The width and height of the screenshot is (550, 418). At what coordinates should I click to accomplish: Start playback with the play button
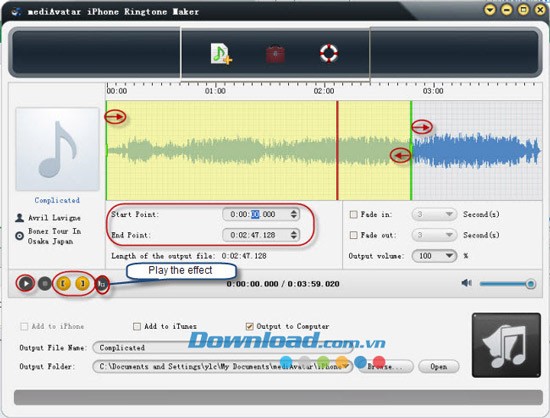[26, 283]
